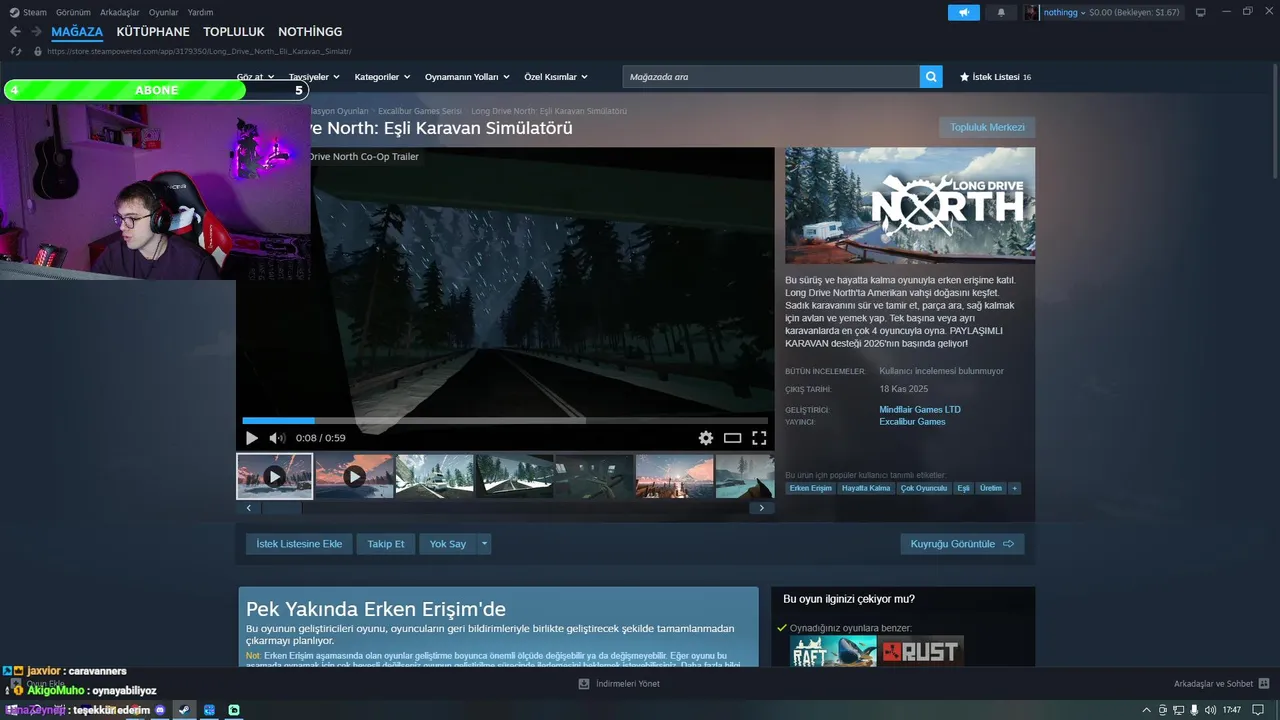Click the Mağazada ara search field
Screen dimensions: 1280x720
click(x=771, y=77)
